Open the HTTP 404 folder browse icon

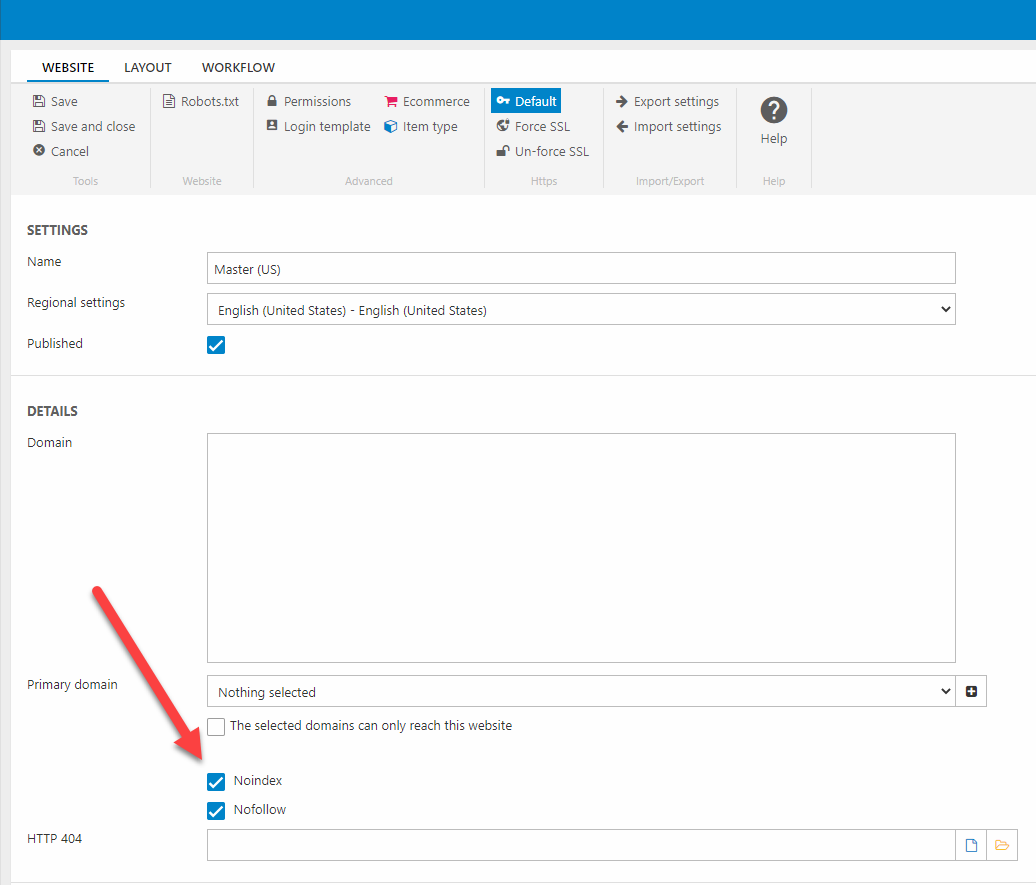[x=1002, y=846]
